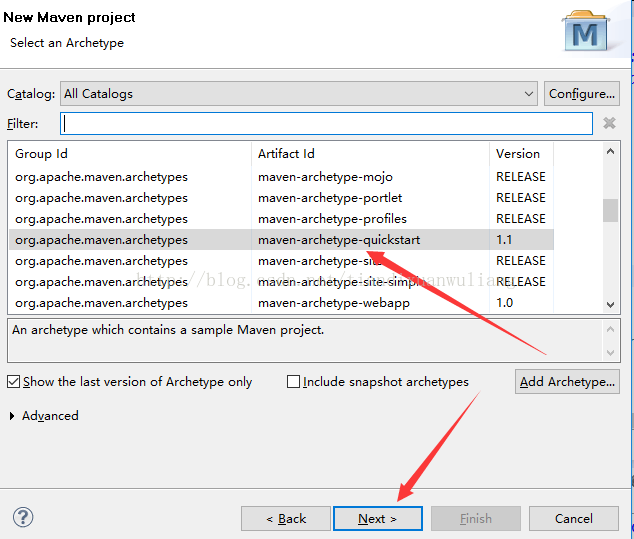Sort by the Group Id column header
This screenshot has width=634, height=539.
coord(129,154)
